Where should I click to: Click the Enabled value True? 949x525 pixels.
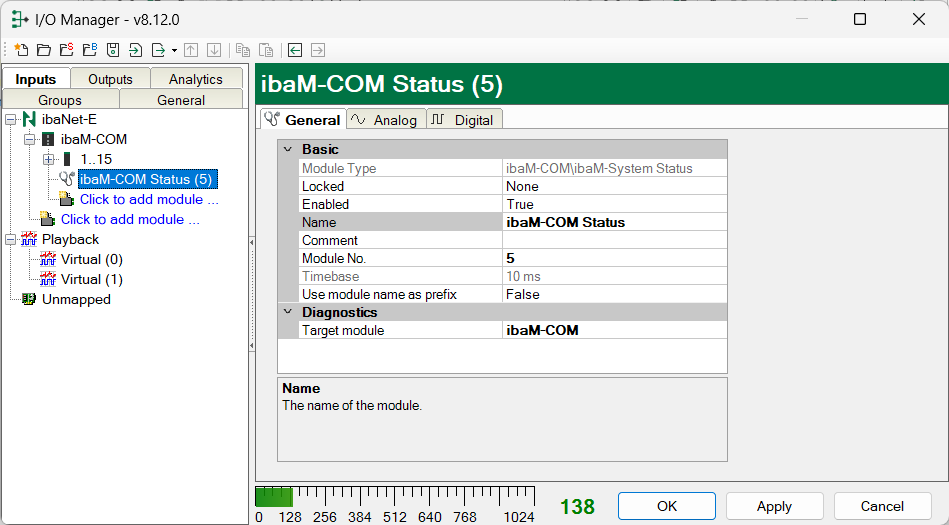click(x=615, y=204)
